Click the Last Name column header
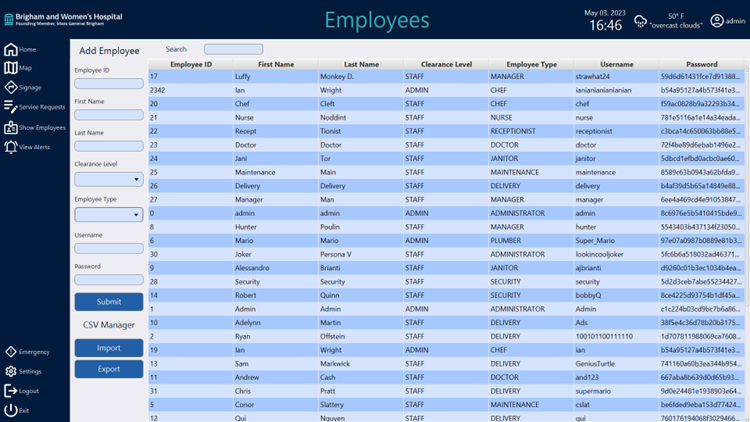The height and width of the screenshot is (422, 750). pyautogui.click(x=361, y=64)
